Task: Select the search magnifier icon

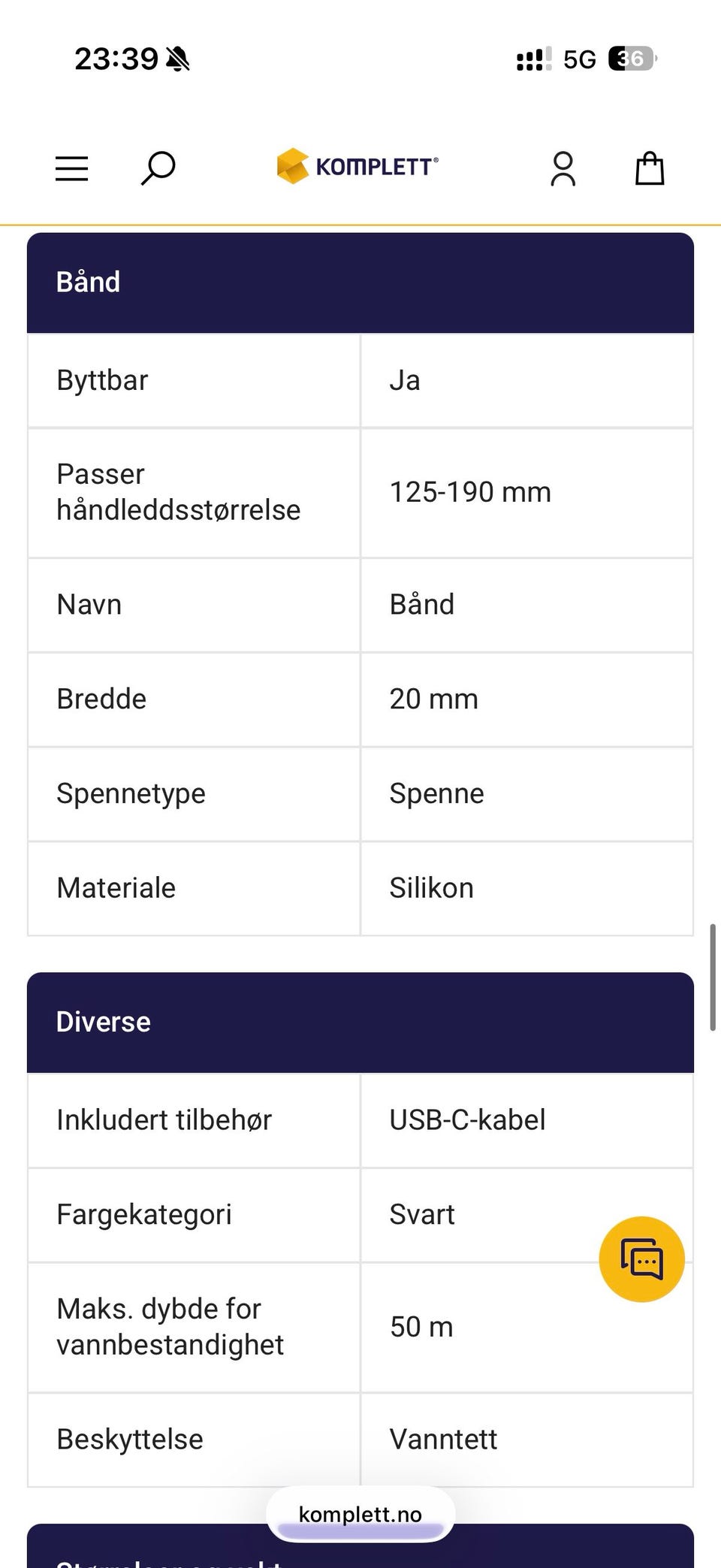Action: (x=157, y=168)
